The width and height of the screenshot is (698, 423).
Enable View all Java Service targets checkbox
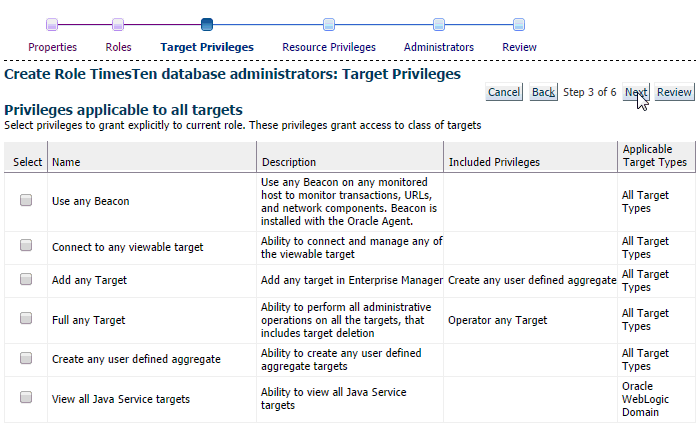[26, 397]
